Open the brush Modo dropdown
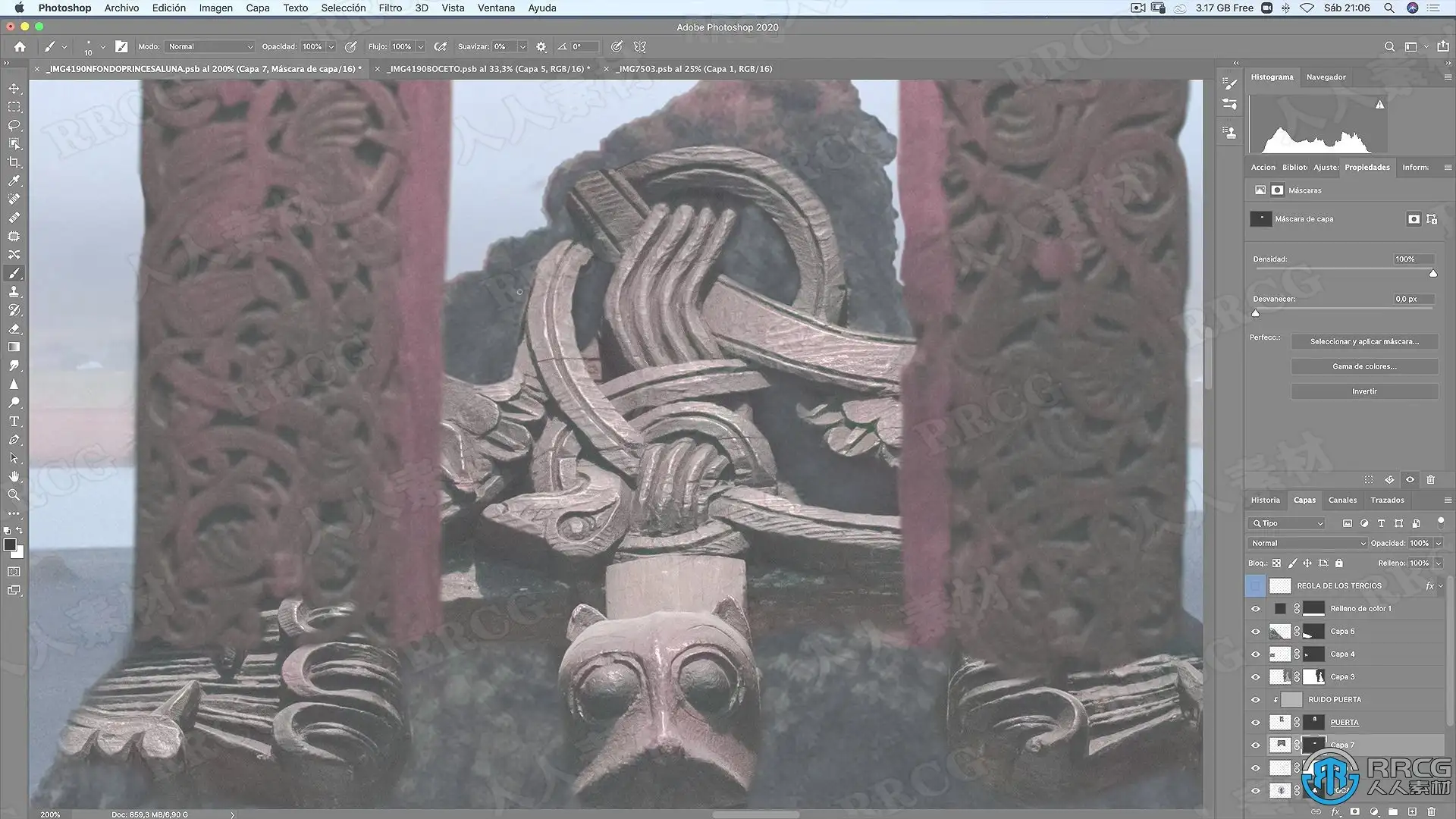Screen dimensions: 1456x819 210,46
